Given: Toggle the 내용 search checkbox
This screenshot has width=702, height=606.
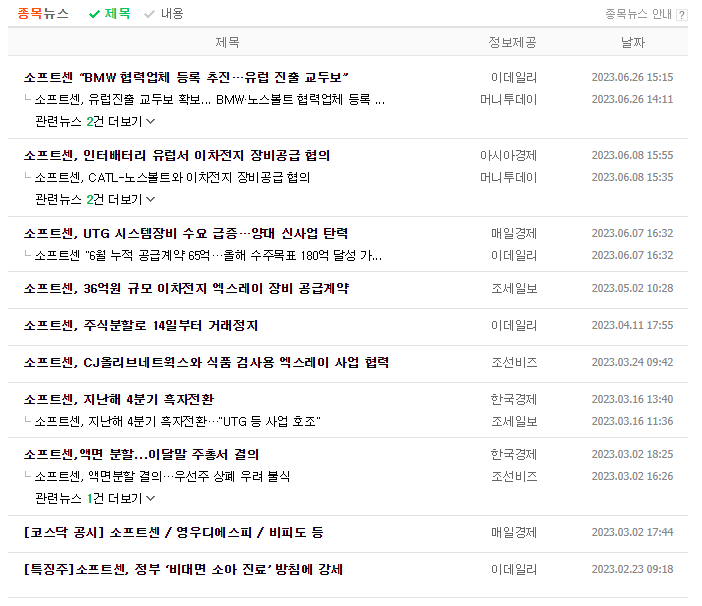Looking at the screenshot, I should (164, 13).
